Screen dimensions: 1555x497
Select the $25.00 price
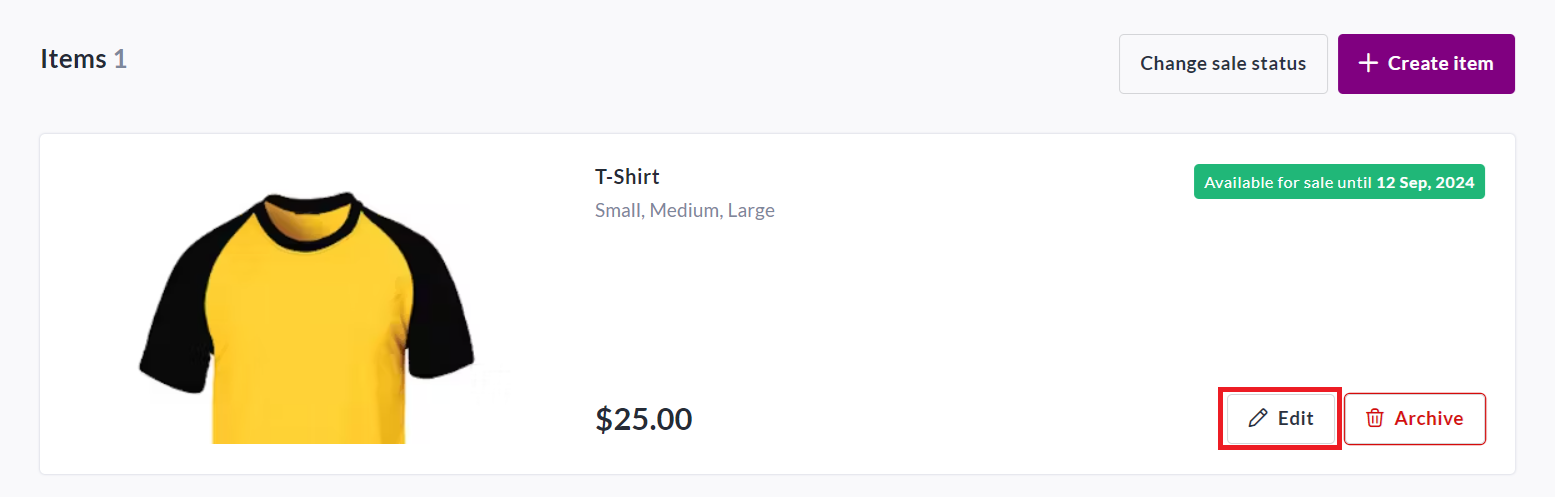pyautogui.click(x=644, y=419)
